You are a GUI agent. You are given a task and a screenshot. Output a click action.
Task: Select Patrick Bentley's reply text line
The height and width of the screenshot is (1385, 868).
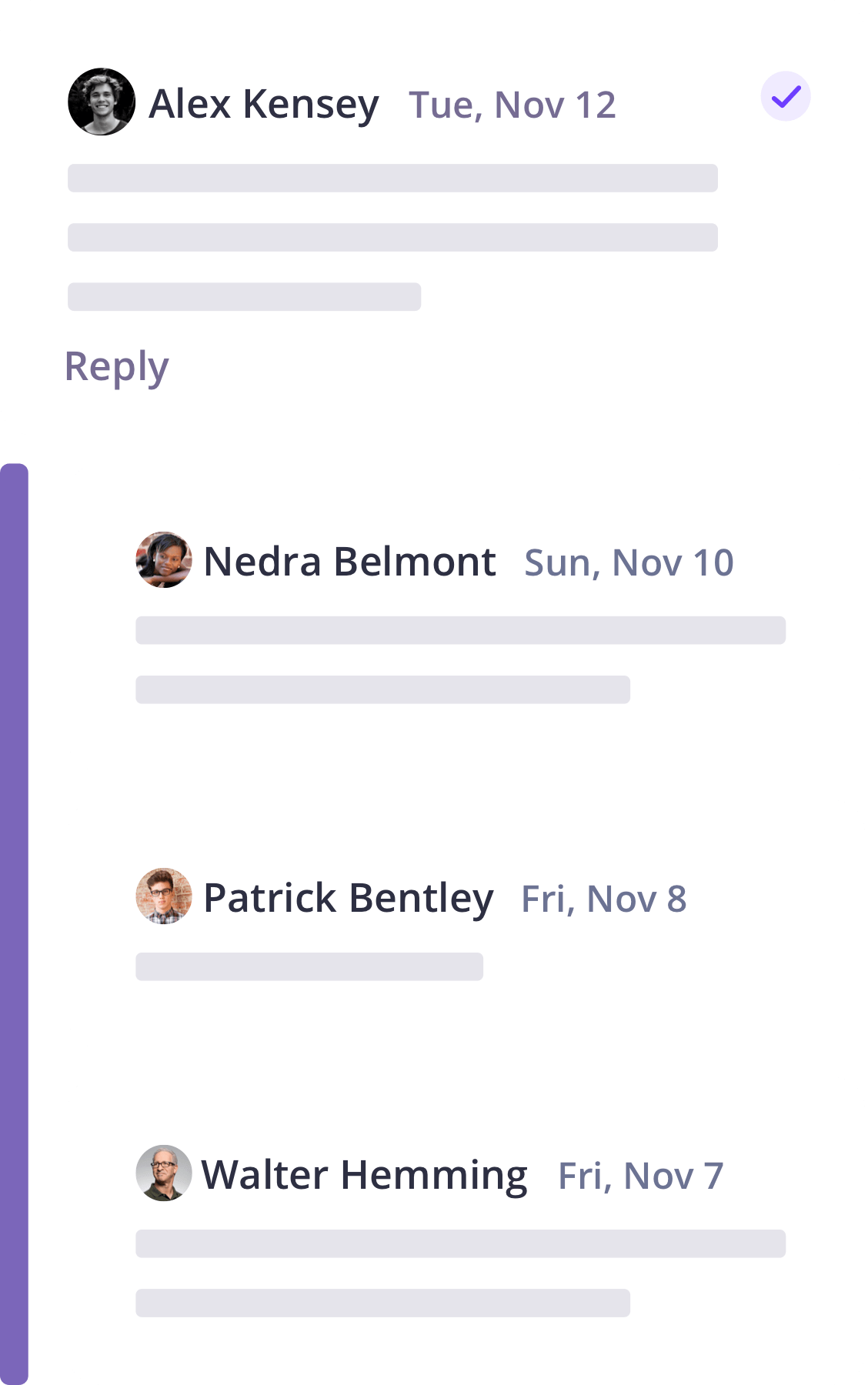[309, 966]
